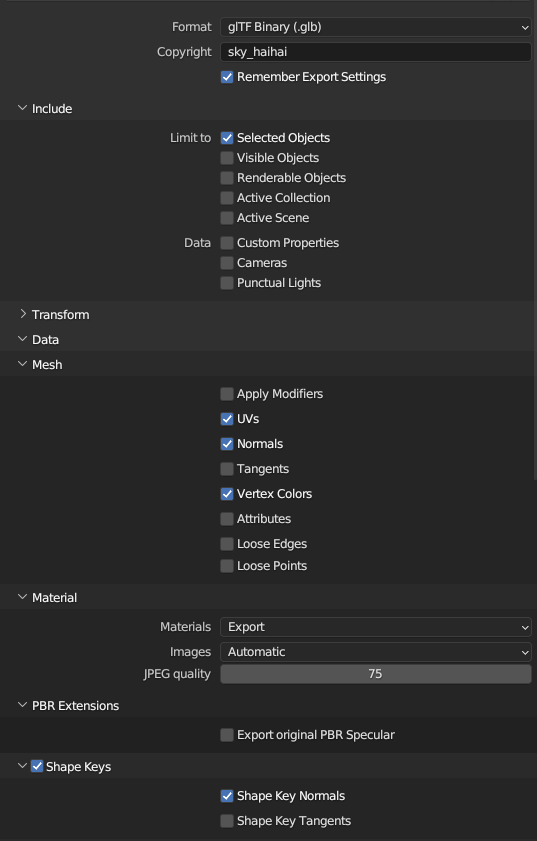
Task: Enable Tangents checkbox
Action: (x=227, y=469)
